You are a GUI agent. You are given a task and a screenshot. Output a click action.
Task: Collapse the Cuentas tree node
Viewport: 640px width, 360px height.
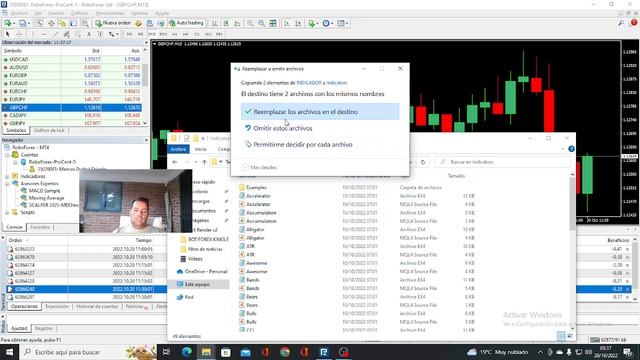pos(7,155)
